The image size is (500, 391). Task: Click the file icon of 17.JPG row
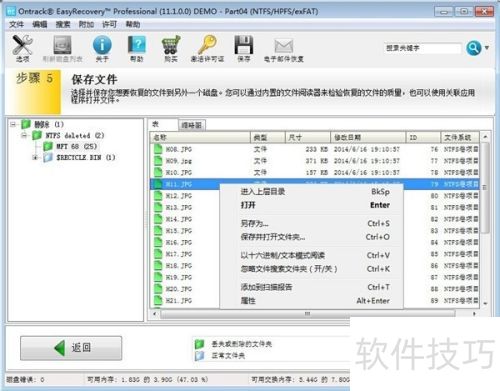pyautogui.click(x=158, y=254)
